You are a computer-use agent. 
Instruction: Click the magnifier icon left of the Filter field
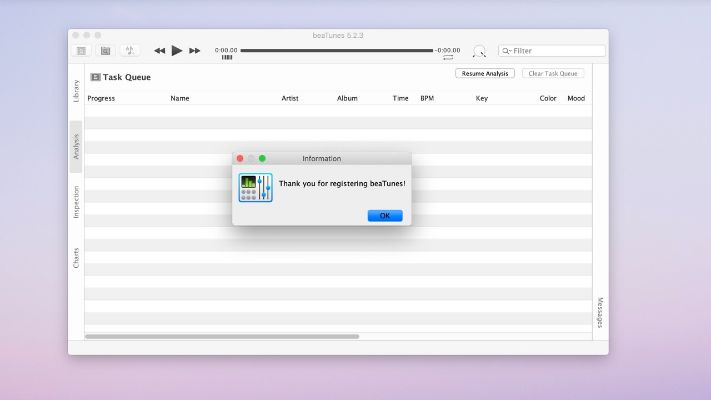(479, 51)
